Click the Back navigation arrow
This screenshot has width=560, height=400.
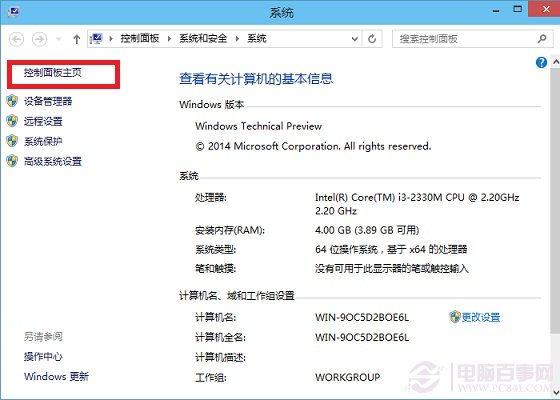tap(16, 39)
